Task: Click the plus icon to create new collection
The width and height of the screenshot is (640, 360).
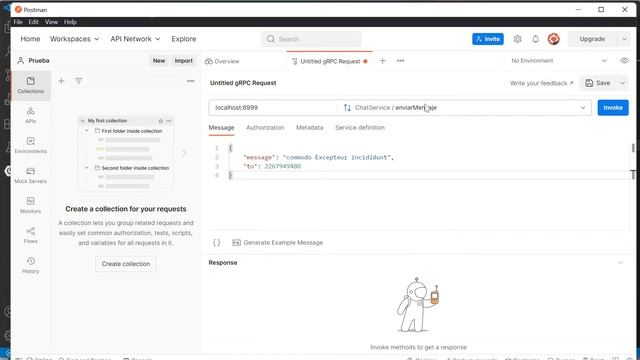Action: [x=61, y=81]
